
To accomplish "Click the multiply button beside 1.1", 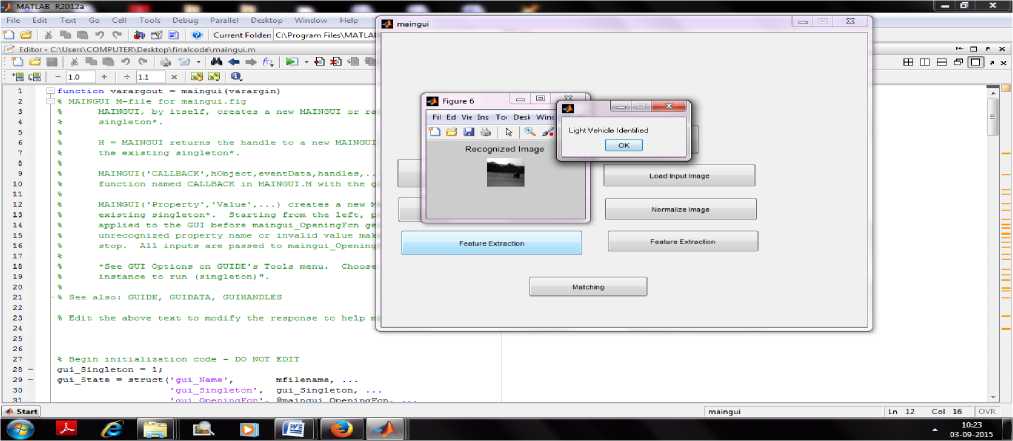I will 174,77.
